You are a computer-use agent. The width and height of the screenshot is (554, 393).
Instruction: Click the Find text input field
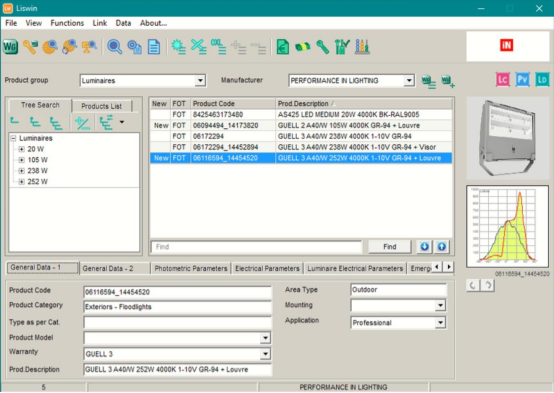[x=257, y=247]
